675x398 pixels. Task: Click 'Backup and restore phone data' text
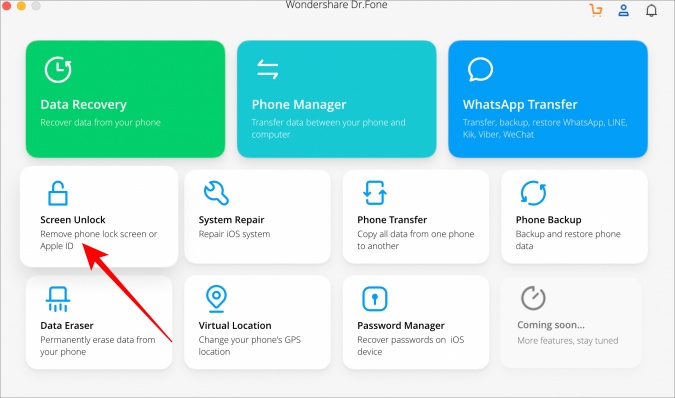click(568, 240)
